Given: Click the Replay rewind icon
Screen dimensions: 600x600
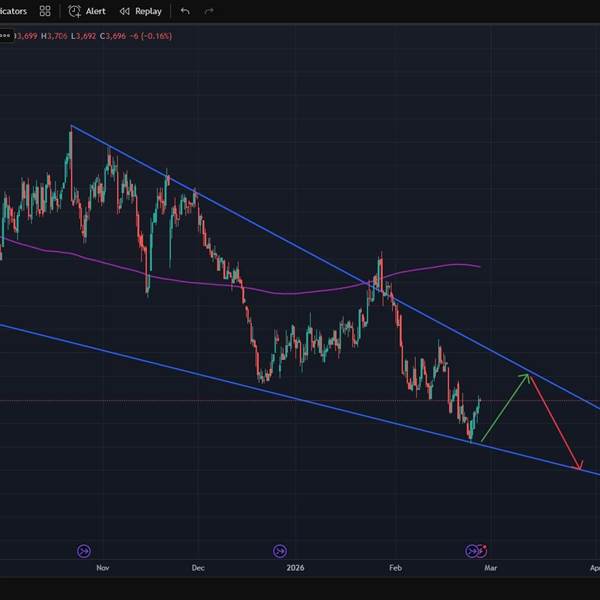Looking at the screenshot, I should tap(125, 11).
